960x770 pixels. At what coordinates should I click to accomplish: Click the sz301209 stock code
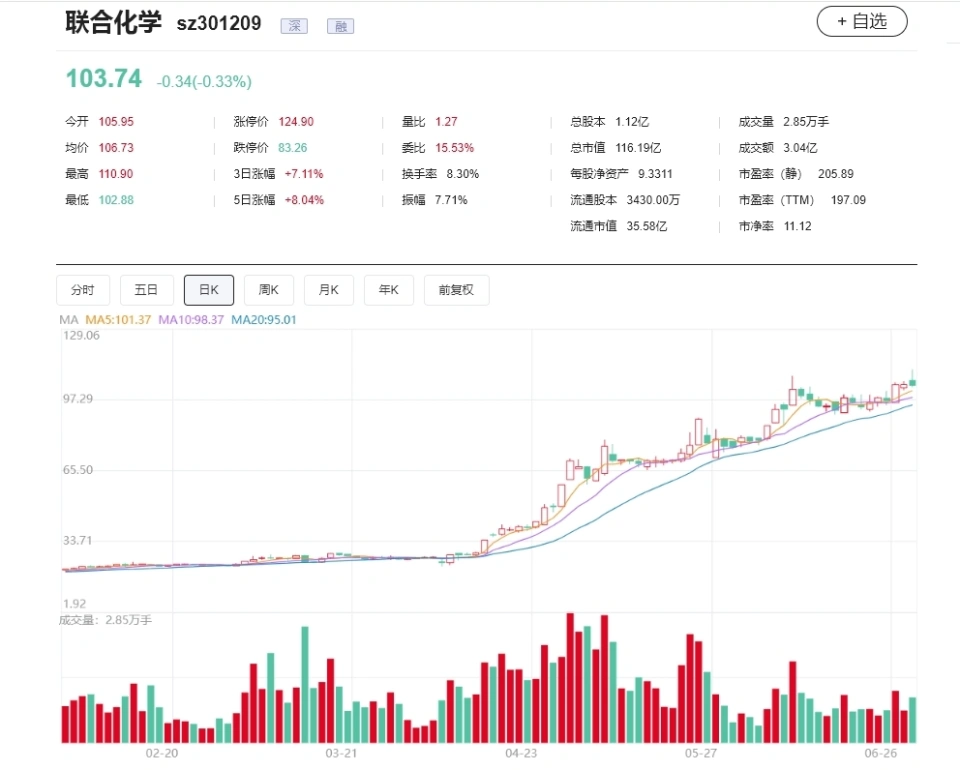219,24
